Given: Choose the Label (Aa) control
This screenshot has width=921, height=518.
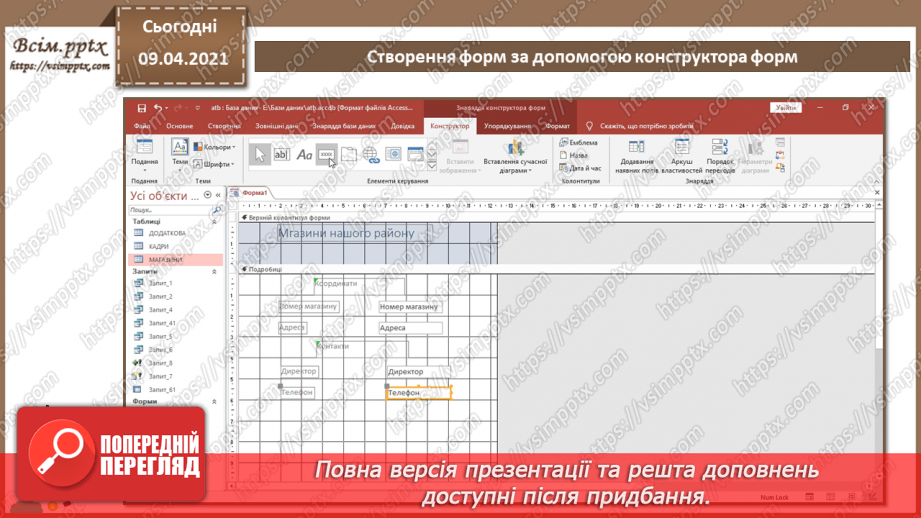Looking at the screenshot, I should click(x=305, y=154).
